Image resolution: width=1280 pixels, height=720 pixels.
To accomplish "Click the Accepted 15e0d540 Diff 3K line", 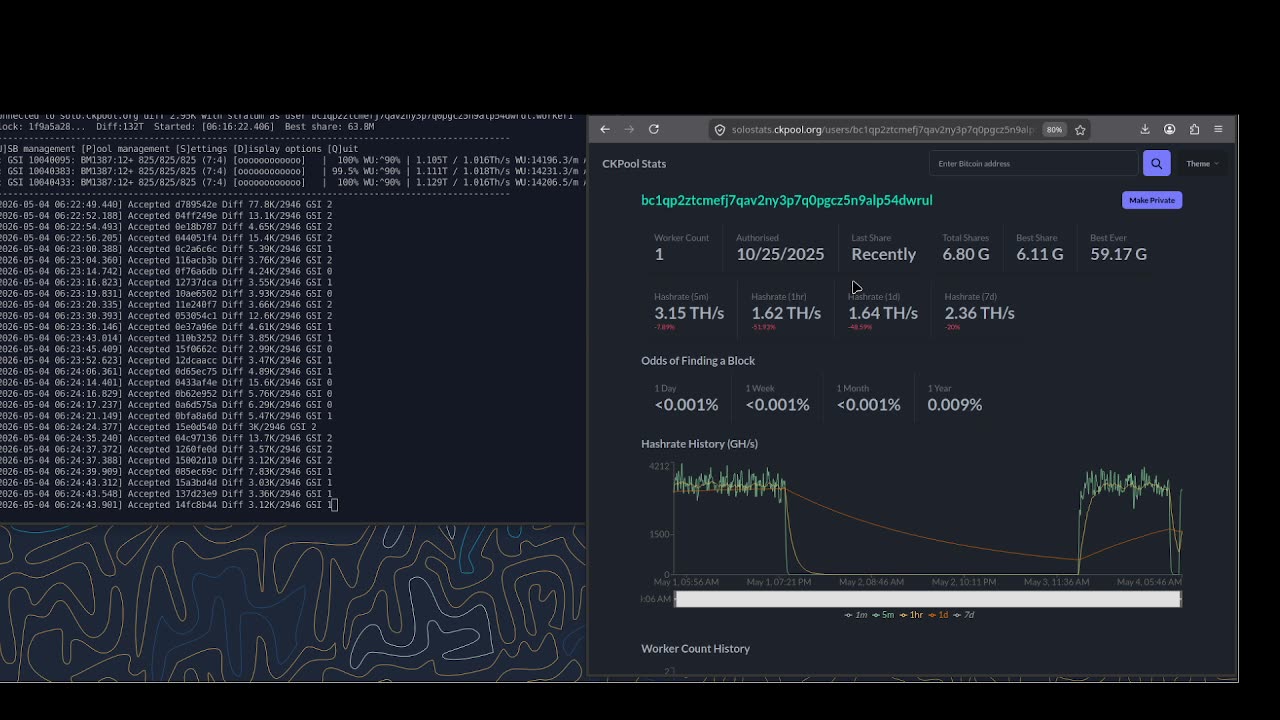I will (158, 427).
